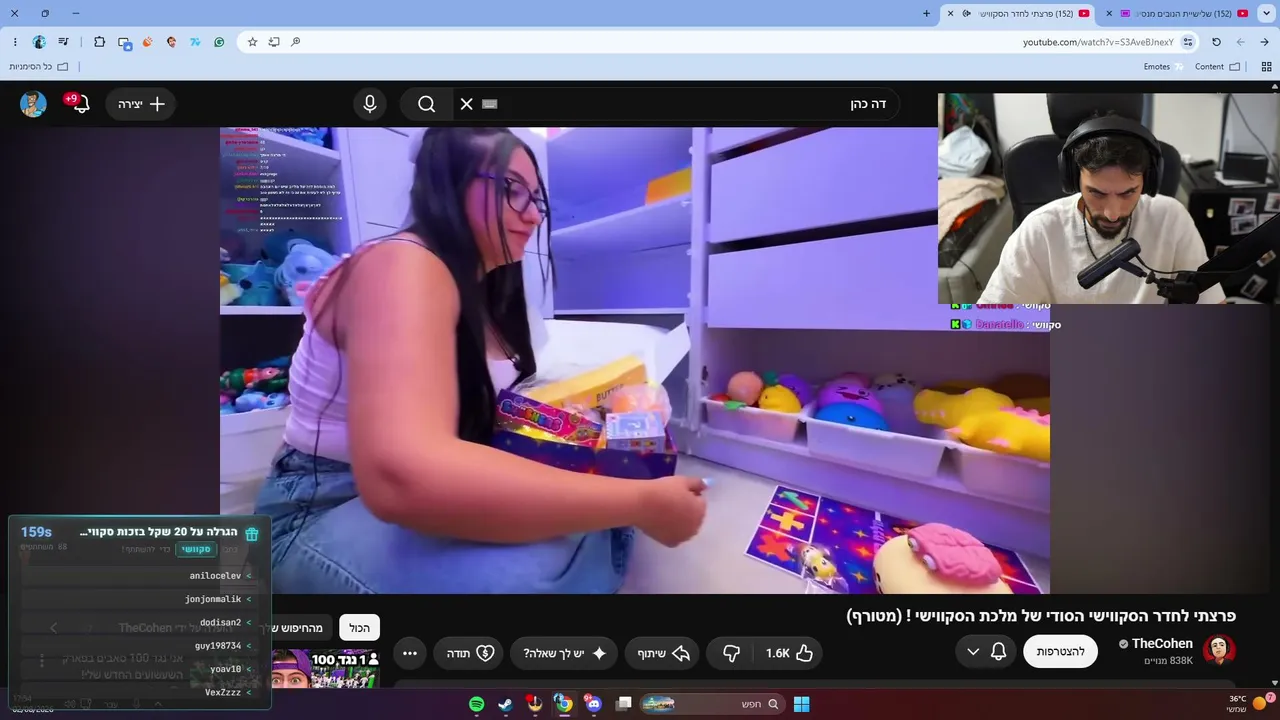1280x720 pixels.
Task: Open the 1 נגד 100 suggested video thumbnail
Action: click(x=325, y=669)
